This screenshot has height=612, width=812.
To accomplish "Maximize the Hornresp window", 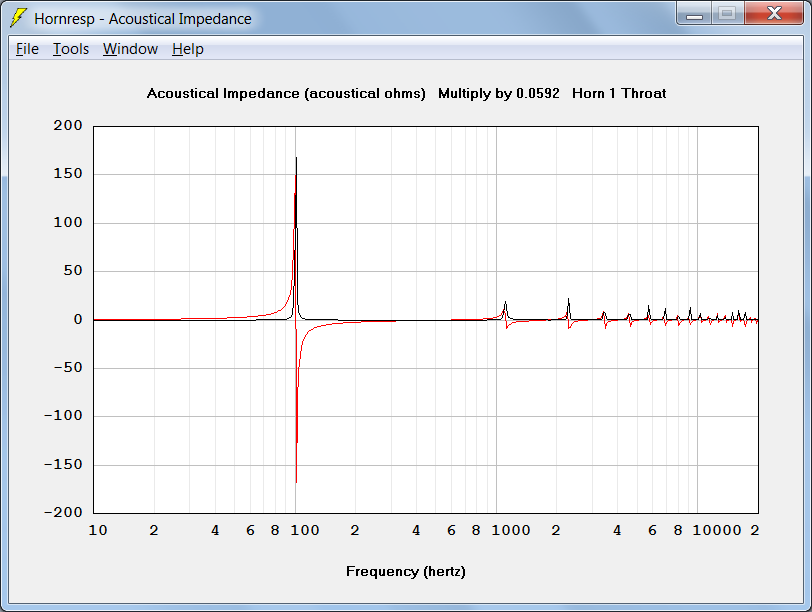I will (x=728, y=14).
